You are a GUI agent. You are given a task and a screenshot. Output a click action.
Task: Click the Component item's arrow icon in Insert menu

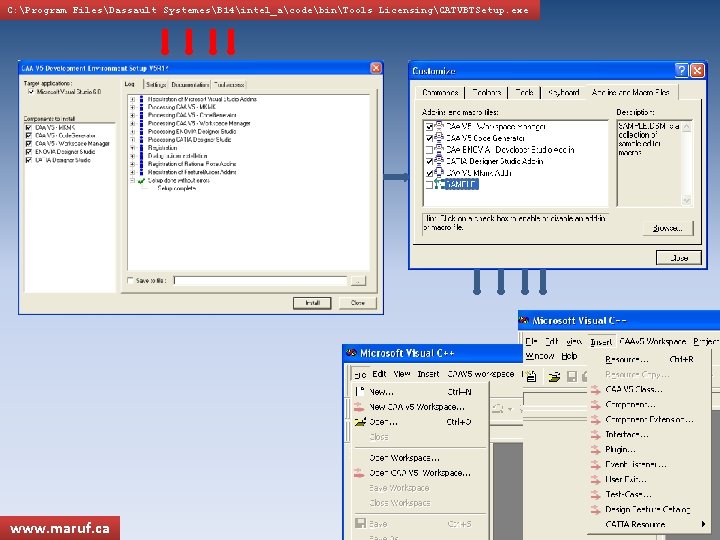click(596, 405)
